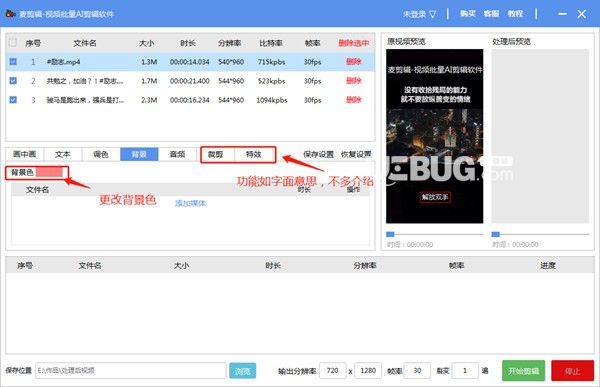Image resolution: width=600 pixels, height=387 pixels.
Task: Click 删除选中 to remove selected files
Action: tap(354, 43)
